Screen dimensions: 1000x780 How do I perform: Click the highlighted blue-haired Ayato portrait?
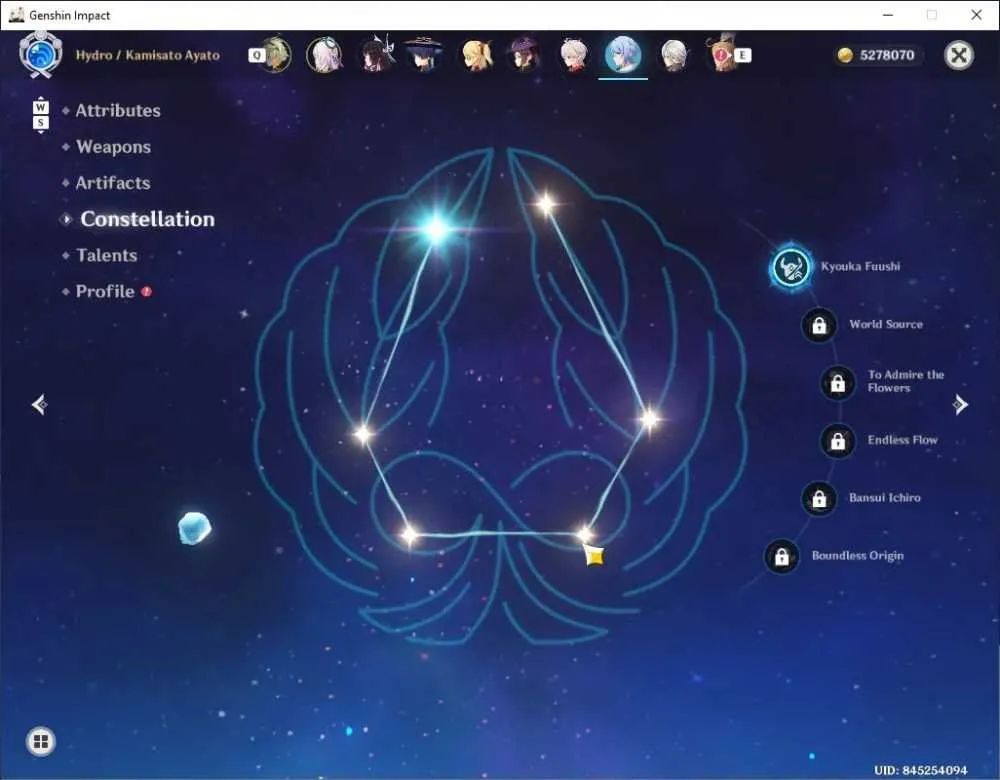click(623, 55)
